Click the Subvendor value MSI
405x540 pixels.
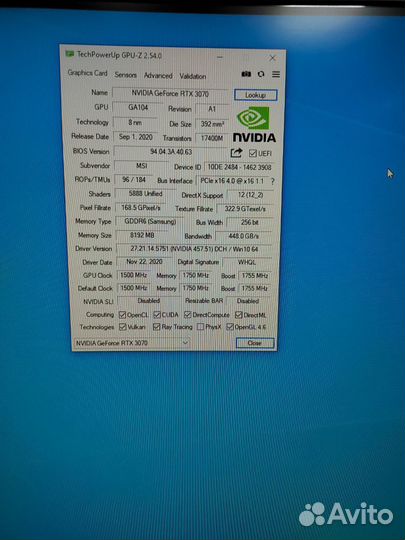142,166
